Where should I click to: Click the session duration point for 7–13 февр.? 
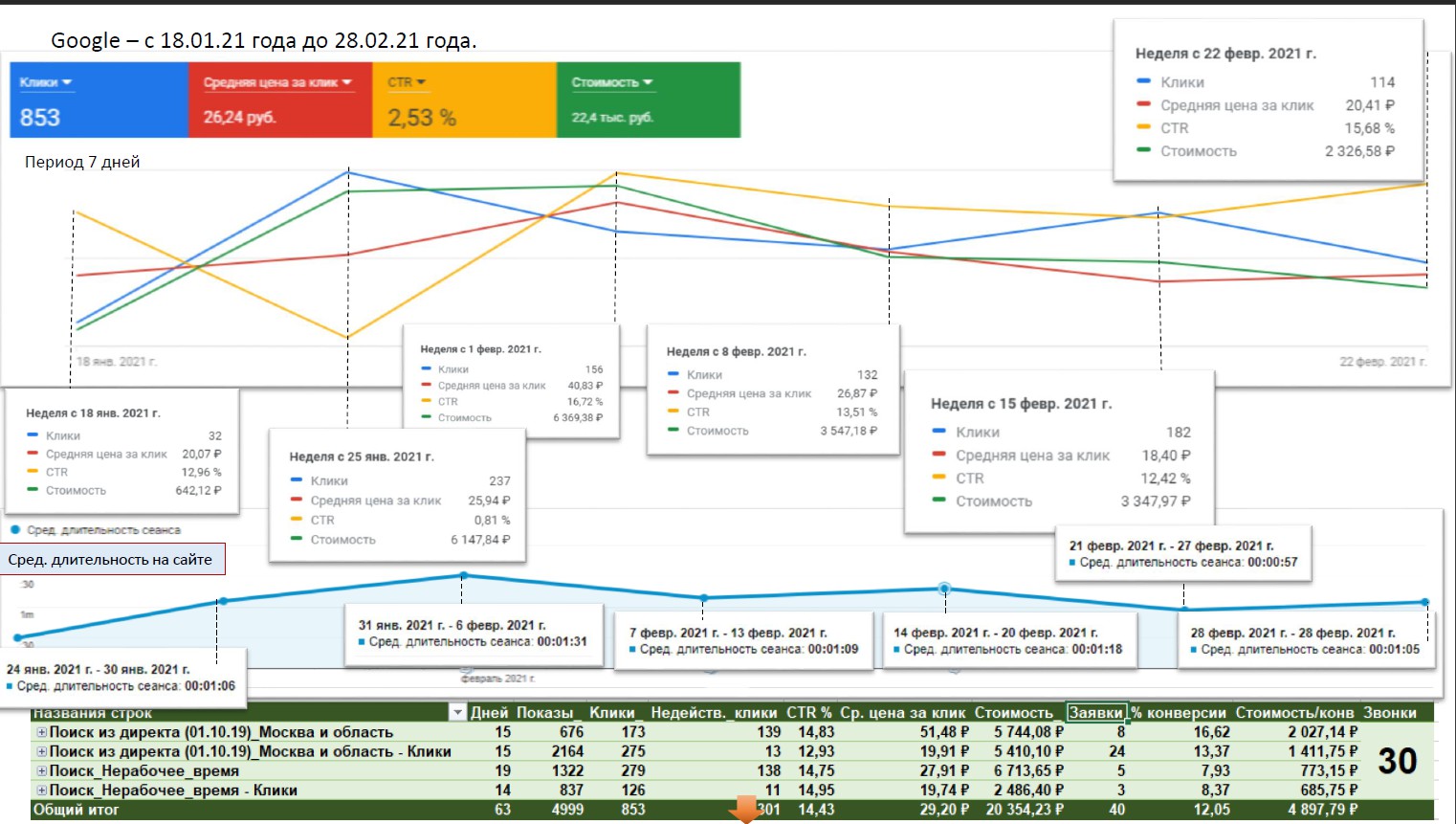pyautogui.click(x=704, y=598)
